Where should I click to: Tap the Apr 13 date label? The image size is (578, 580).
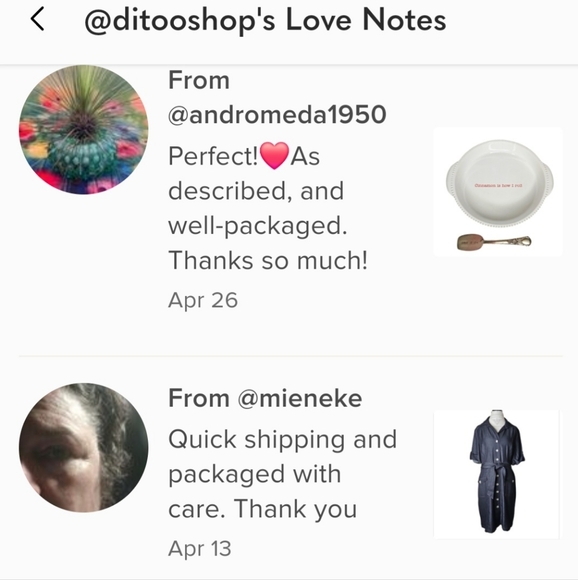point(200,548)
